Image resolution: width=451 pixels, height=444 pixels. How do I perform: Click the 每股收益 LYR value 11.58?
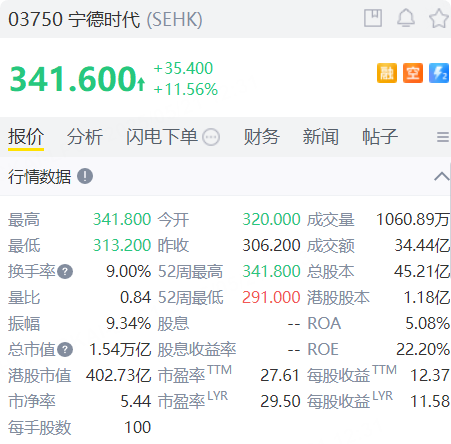click(430, 402)
